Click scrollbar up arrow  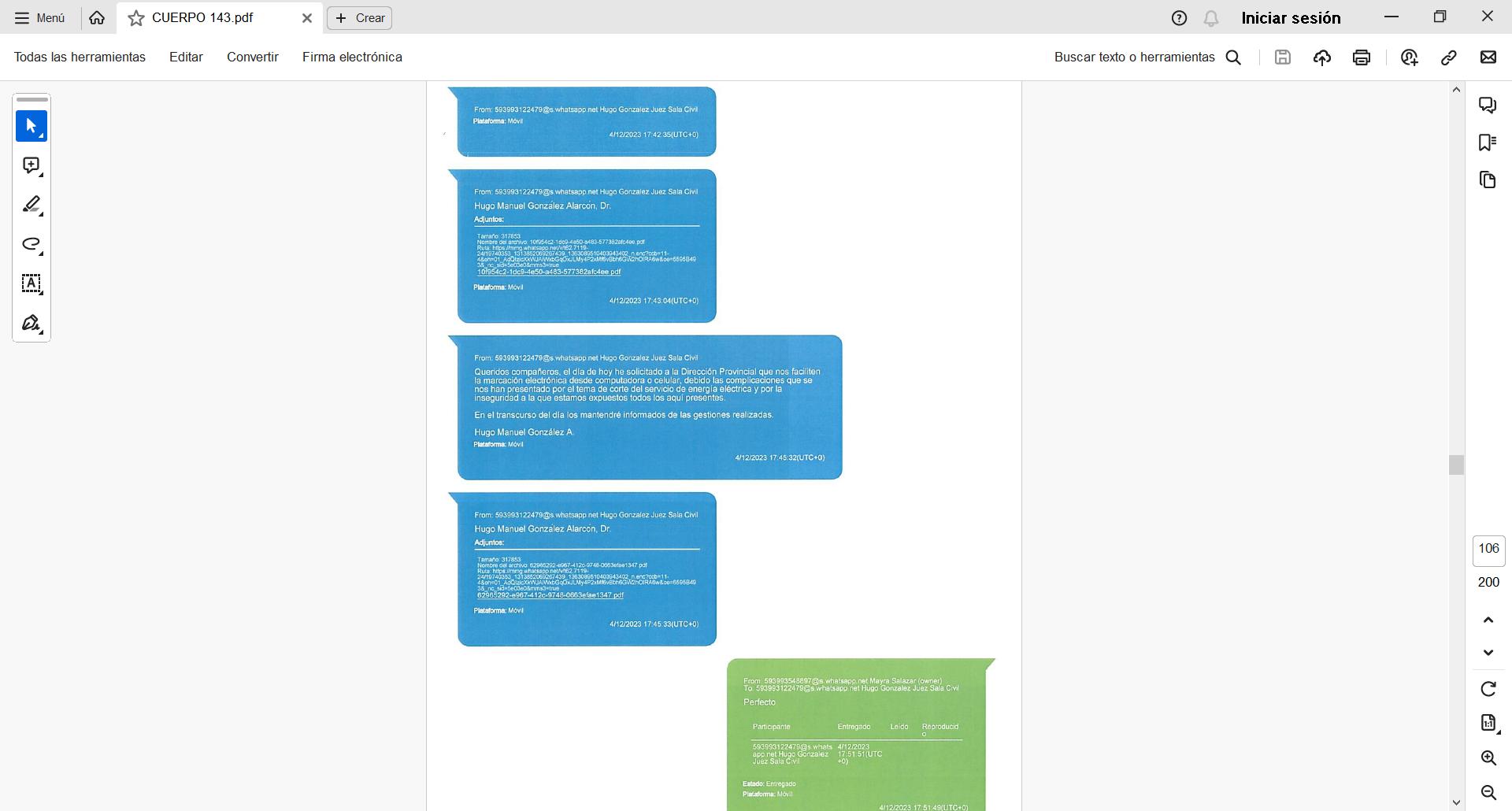(1456, 90)
